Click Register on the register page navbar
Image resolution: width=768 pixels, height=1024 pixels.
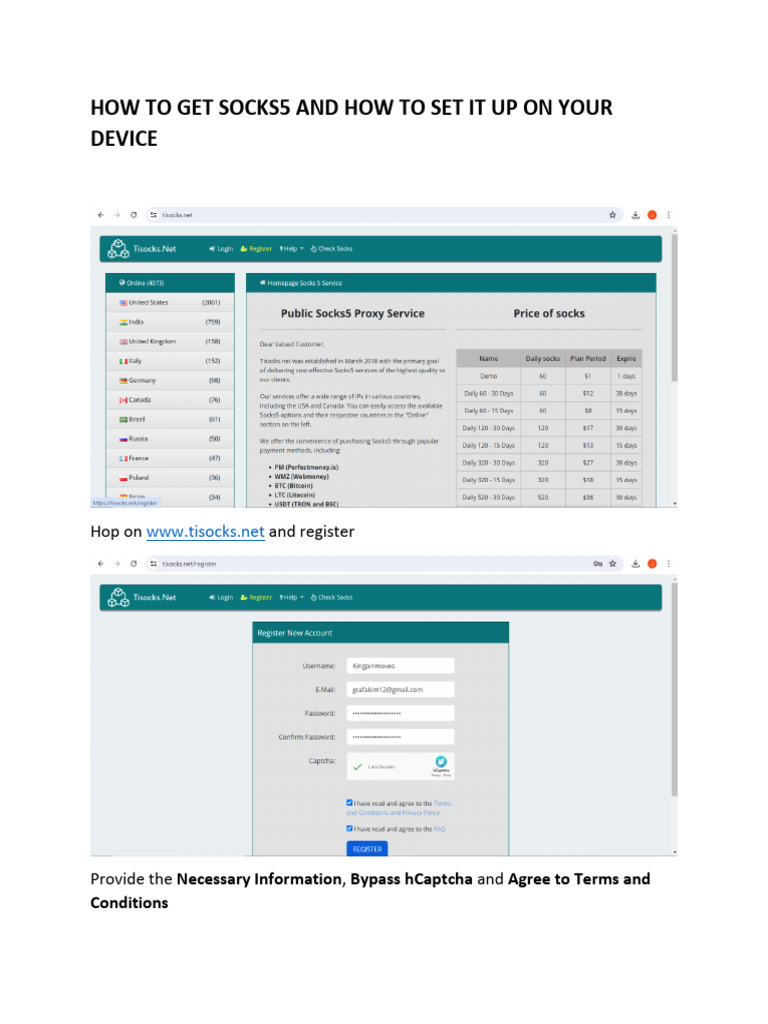pos(256,598)
